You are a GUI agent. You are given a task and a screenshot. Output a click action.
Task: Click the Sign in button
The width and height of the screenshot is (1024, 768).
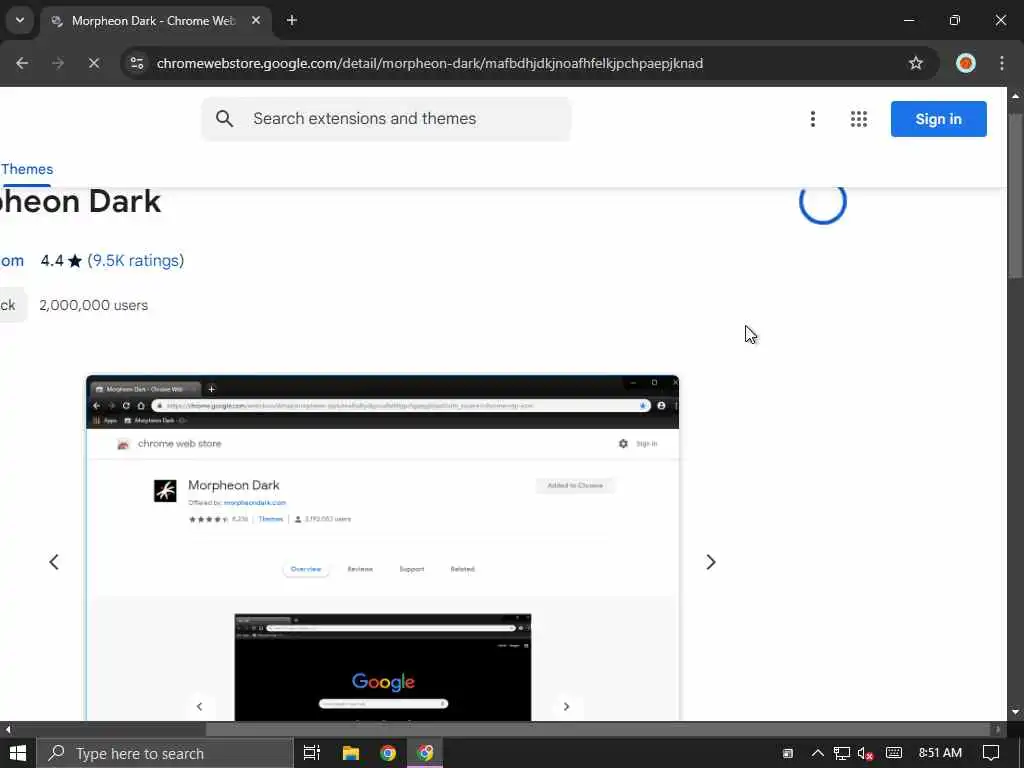938,119
